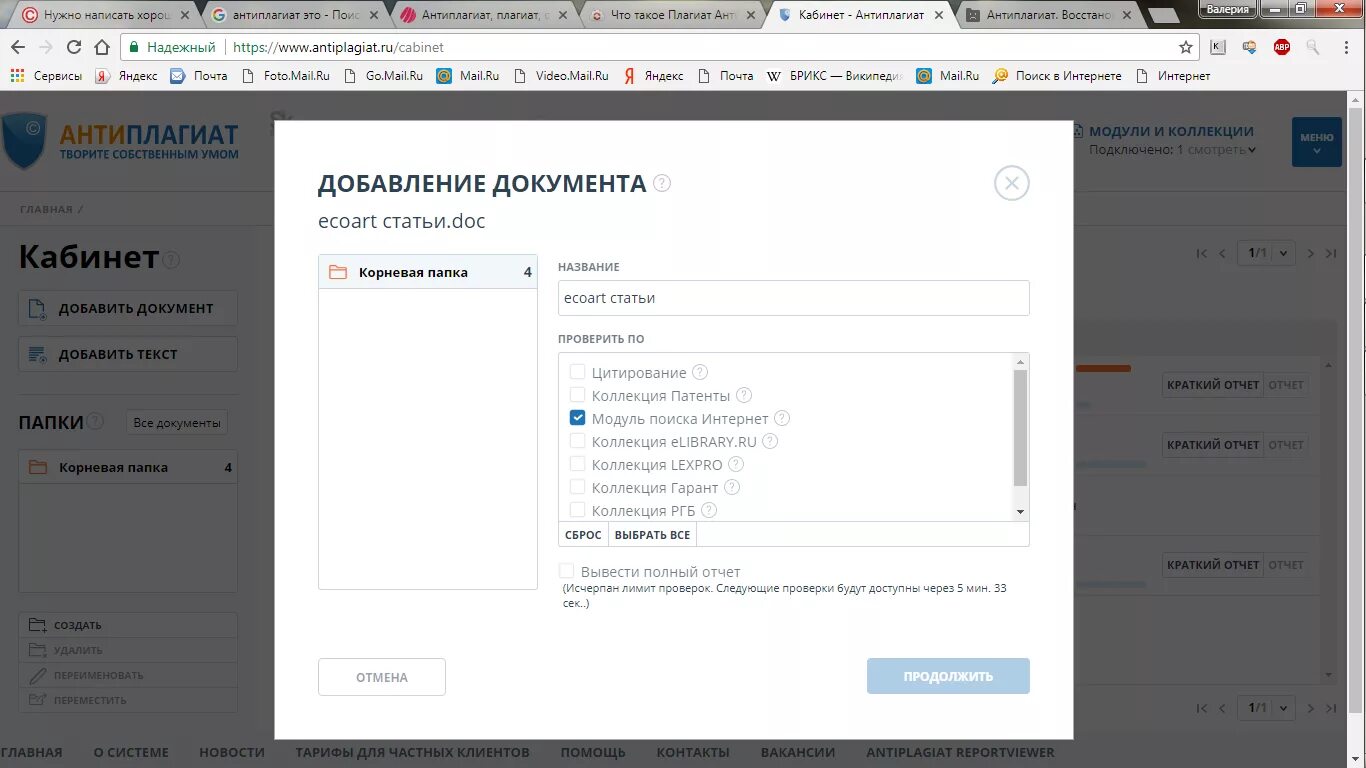
Task: Select Корневая папка in the Папки sidebar
Action: [128, 467]
